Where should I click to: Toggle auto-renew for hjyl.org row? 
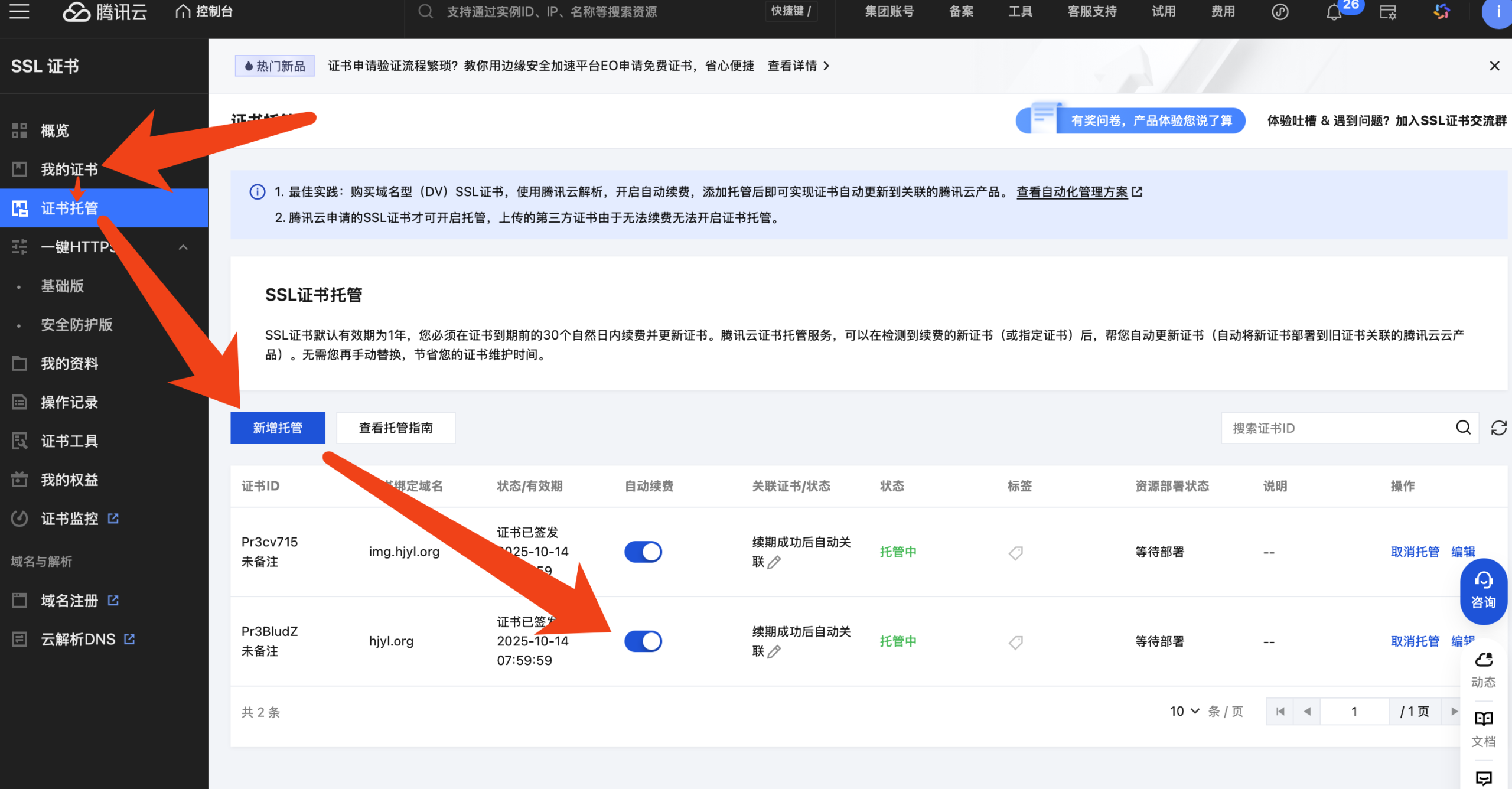643,641
